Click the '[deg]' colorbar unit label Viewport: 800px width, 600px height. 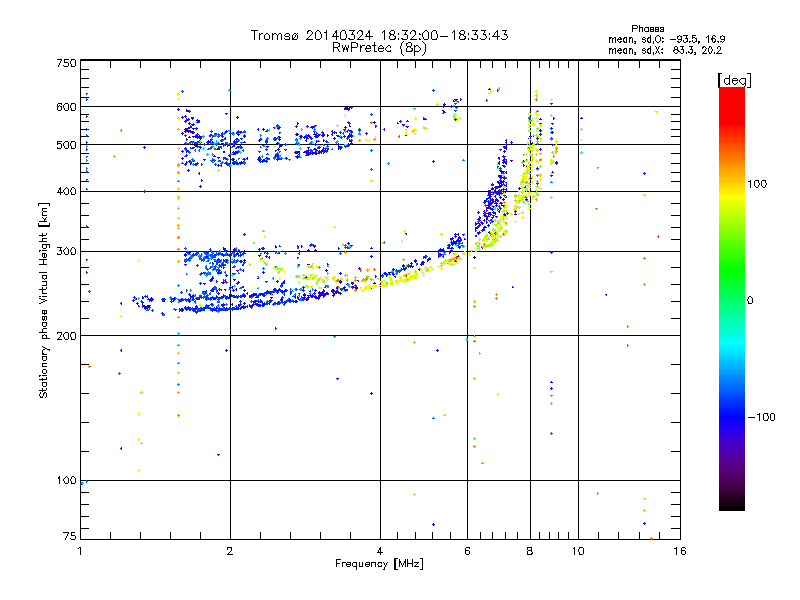click(x=734, y=80)
